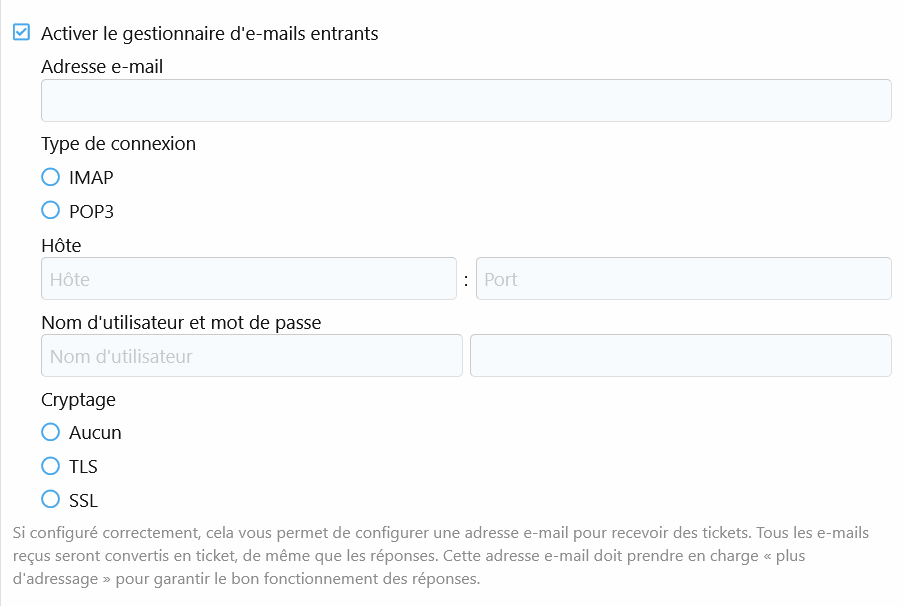Screen dimensions: 903x606
Task: Click the Nom d'utilisateur input field
Action: (x=251, y=356)
